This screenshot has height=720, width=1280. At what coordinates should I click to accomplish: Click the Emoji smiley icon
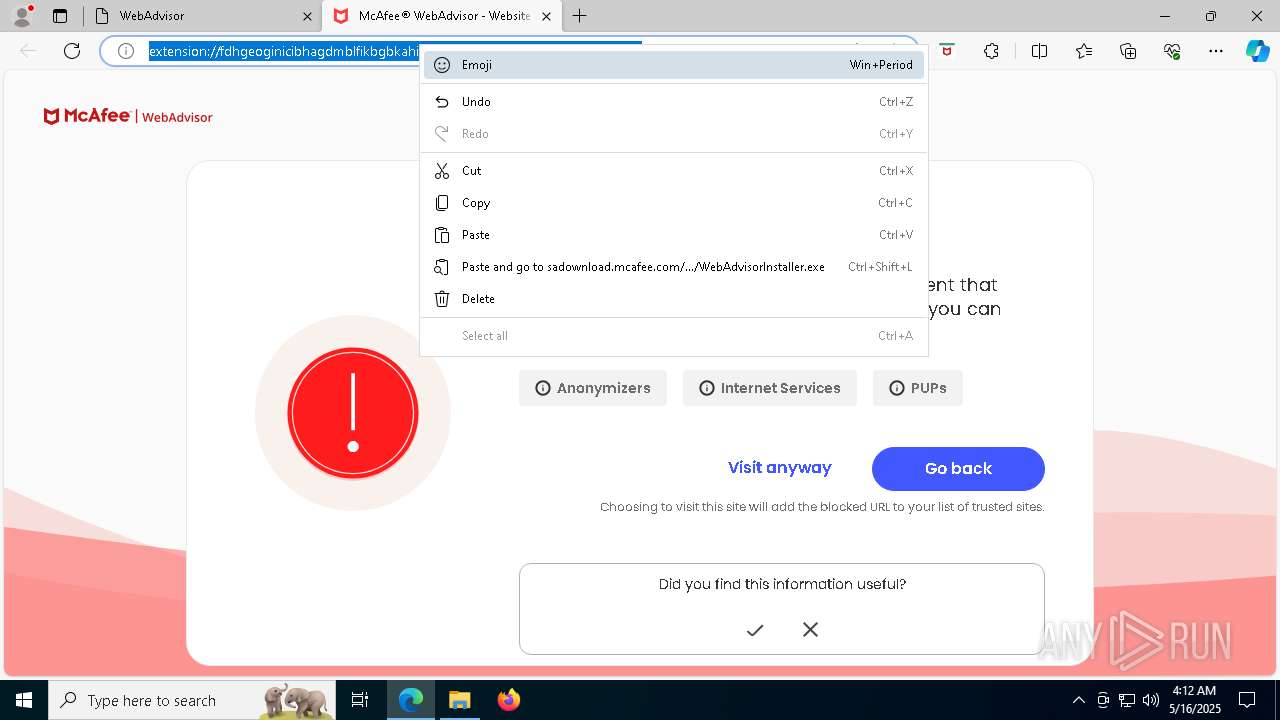point(442,65)
